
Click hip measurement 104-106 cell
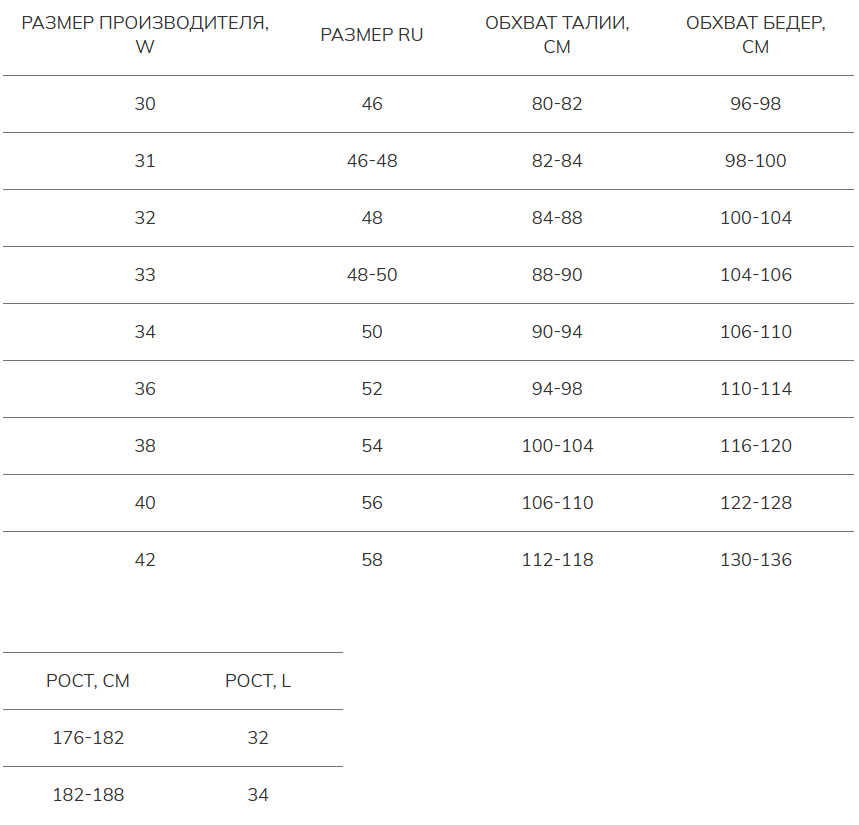pyautogui.click(x=756, y=275)
